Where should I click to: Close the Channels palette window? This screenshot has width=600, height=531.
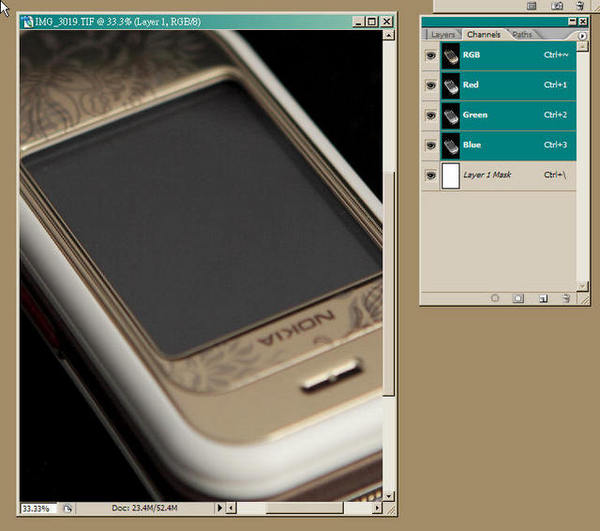coord(582,21)
